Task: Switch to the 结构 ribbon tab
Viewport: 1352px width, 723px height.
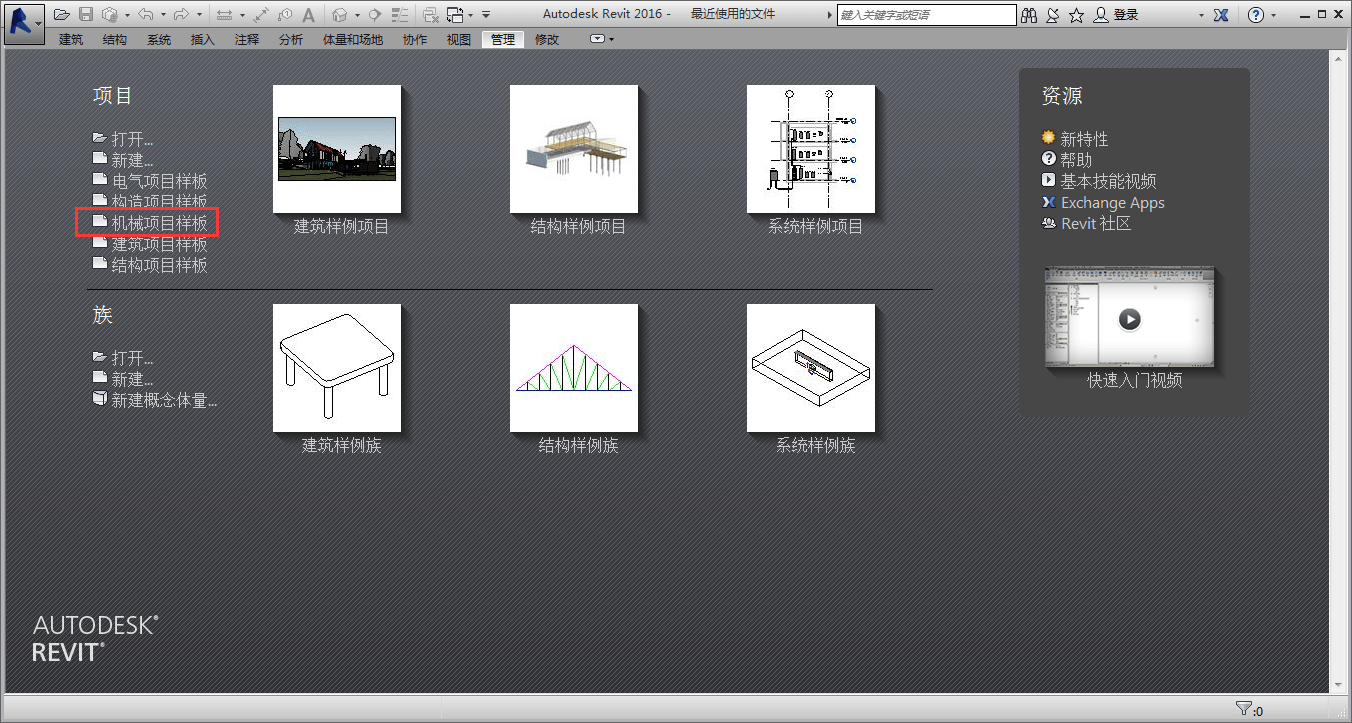Action: (115, 39)
